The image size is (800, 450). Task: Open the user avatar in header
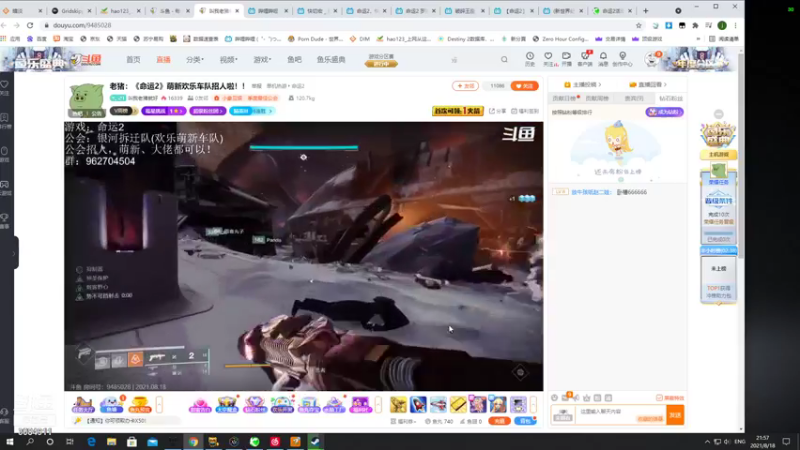coord(652,59)
